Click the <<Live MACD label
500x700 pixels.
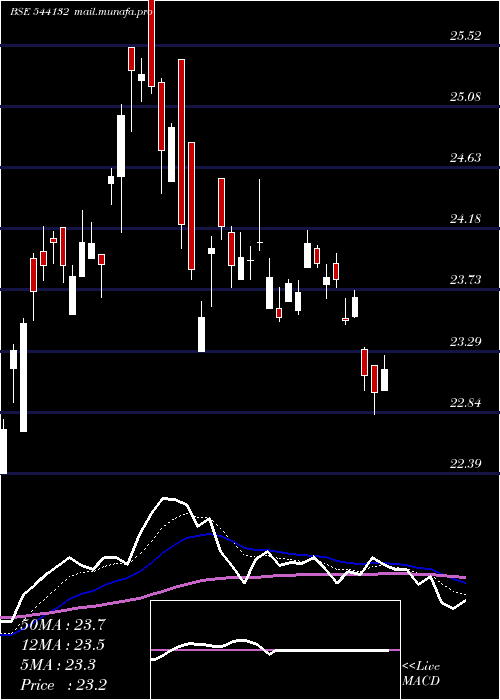click(x=421, y=674)
